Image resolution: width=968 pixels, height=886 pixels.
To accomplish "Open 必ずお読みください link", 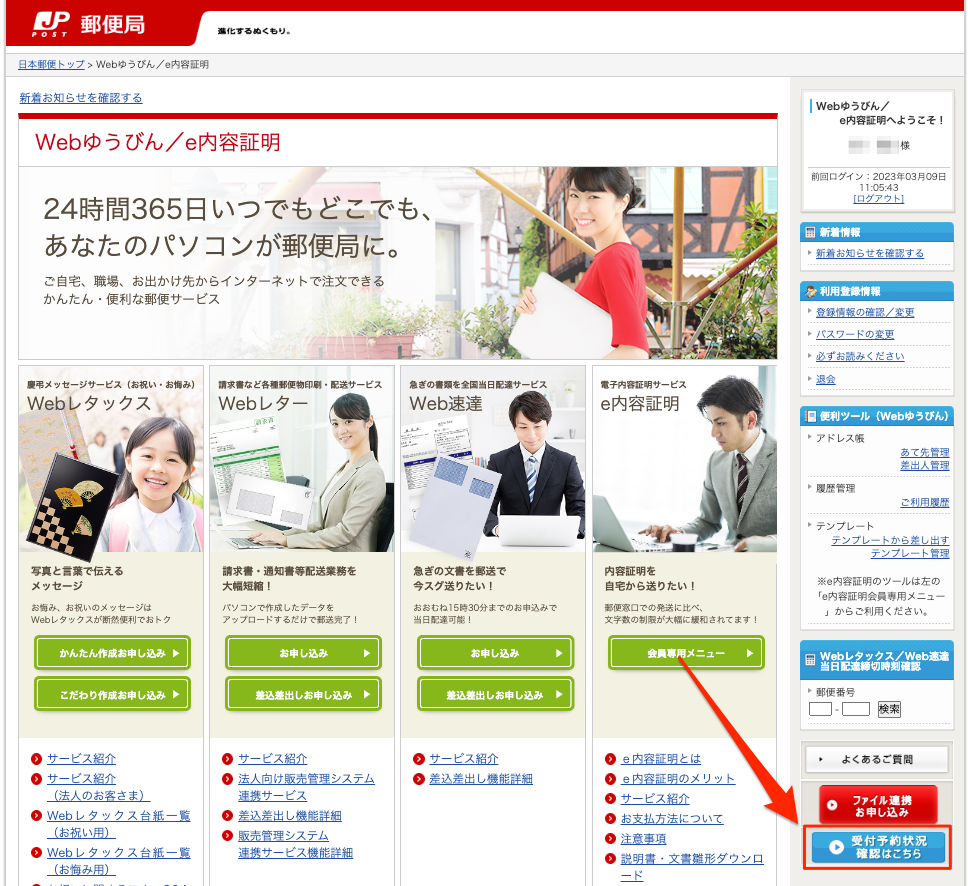I will pos(860,356).
